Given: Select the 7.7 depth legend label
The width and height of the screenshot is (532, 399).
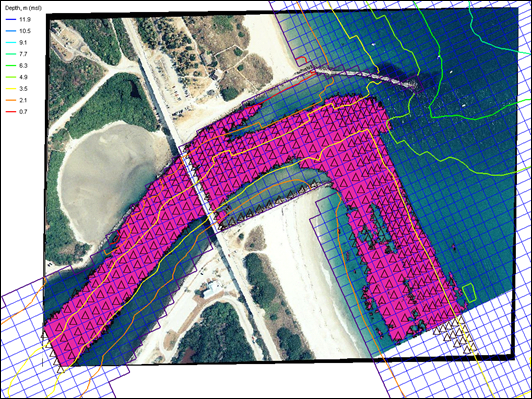Looking at the screenshot, I should 23,54.
